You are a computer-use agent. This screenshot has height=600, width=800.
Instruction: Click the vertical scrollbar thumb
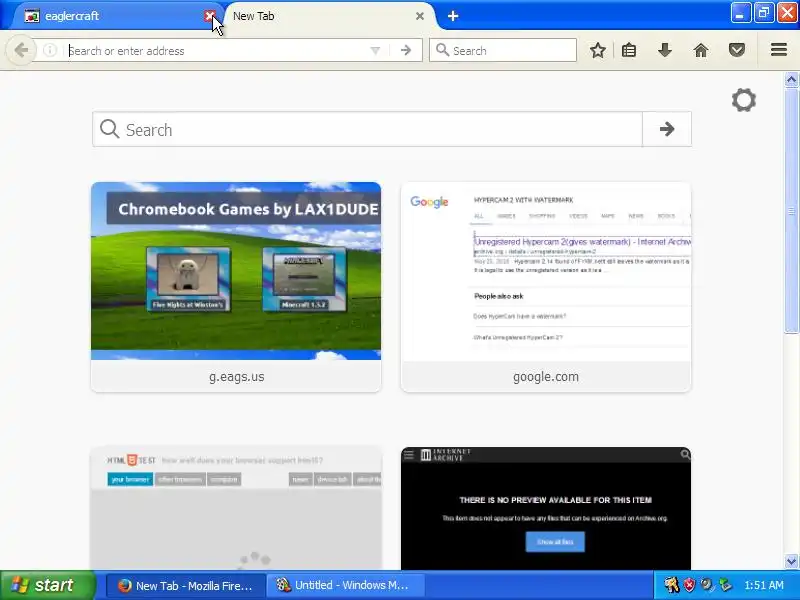coord(791,210)
